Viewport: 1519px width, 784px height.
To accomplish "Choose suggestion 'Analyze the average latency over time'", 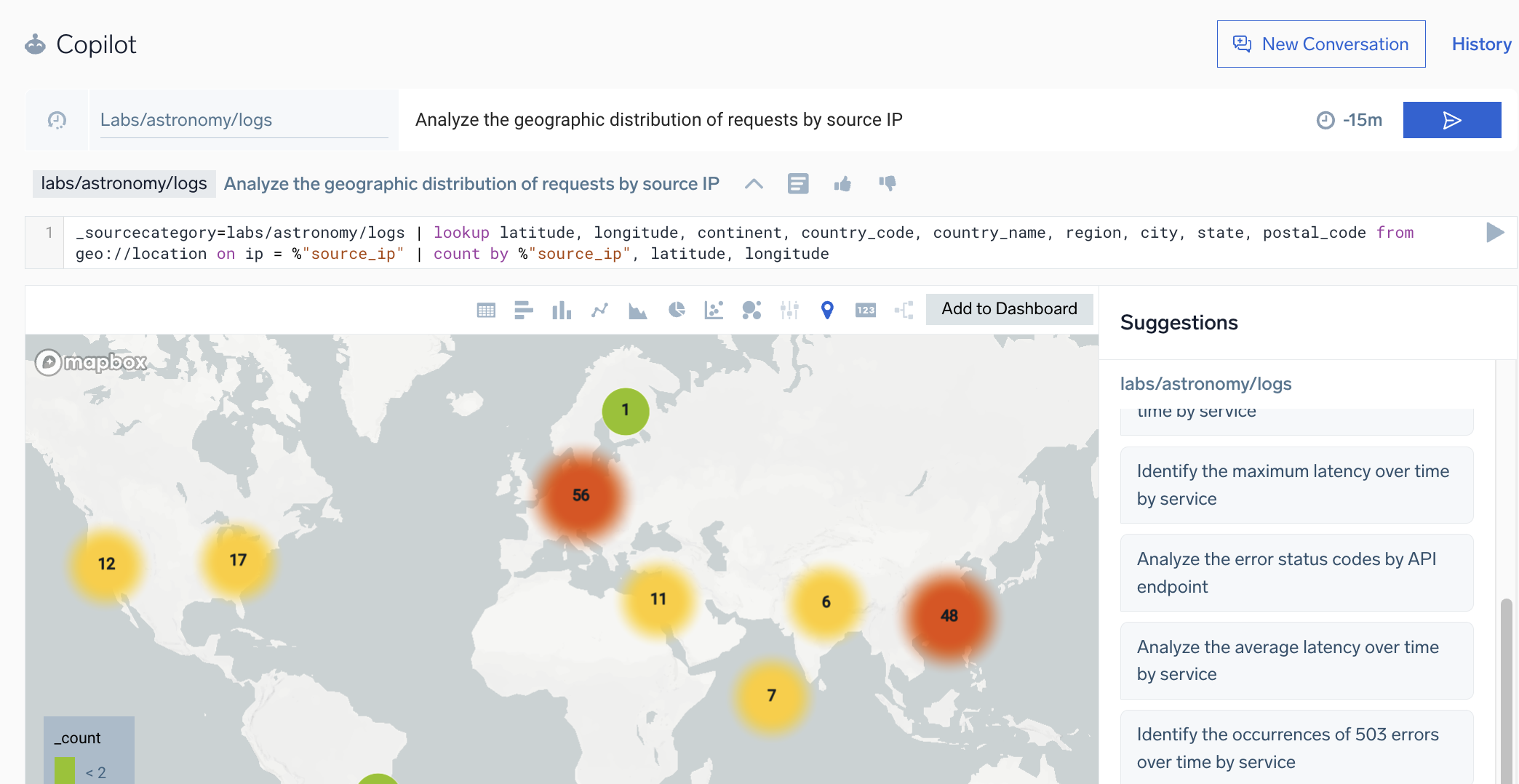I will click(1296, 660).
